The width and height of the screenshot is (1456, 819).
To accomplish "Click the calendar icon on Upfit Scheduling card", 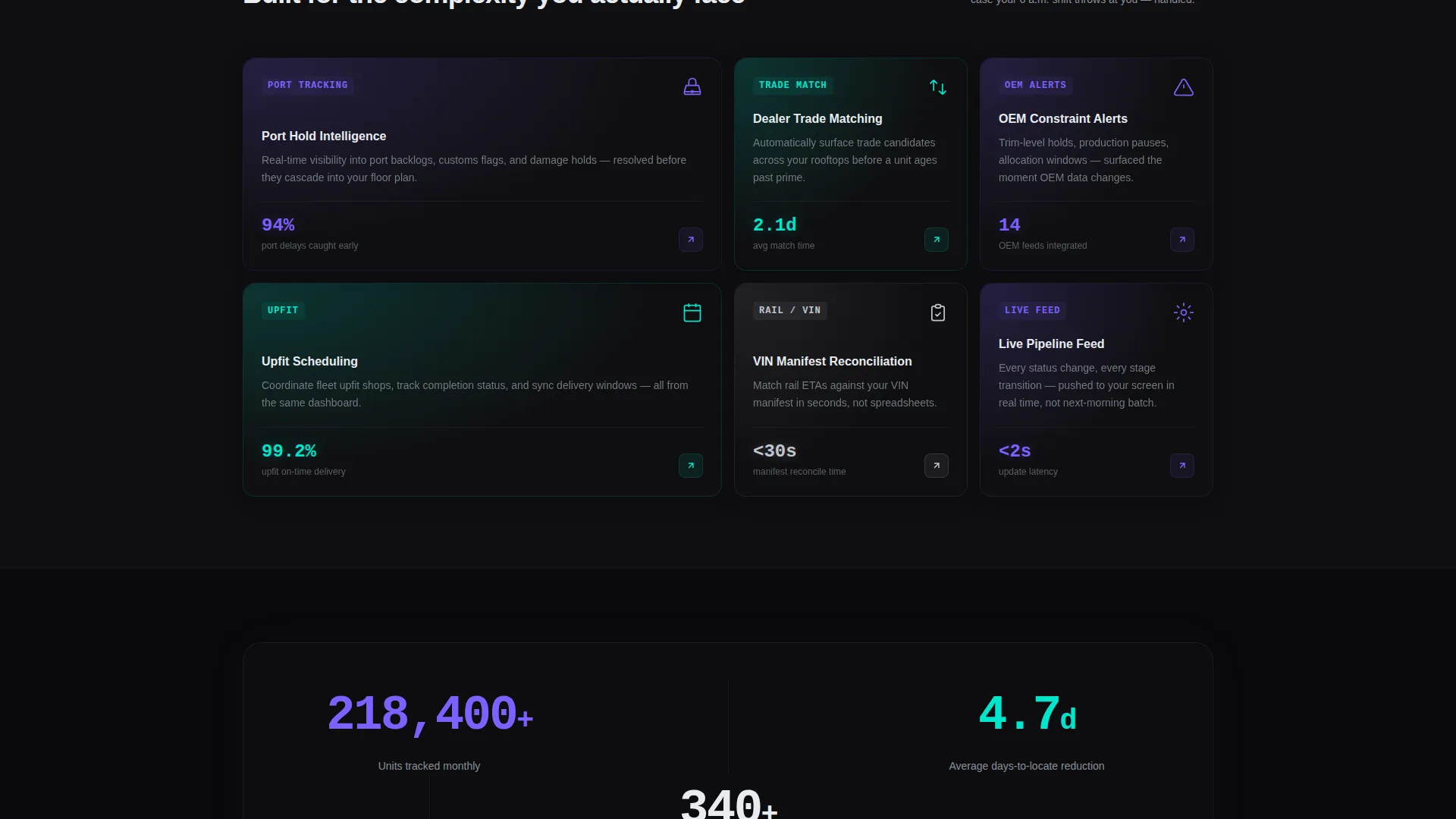I will point(692,312).
